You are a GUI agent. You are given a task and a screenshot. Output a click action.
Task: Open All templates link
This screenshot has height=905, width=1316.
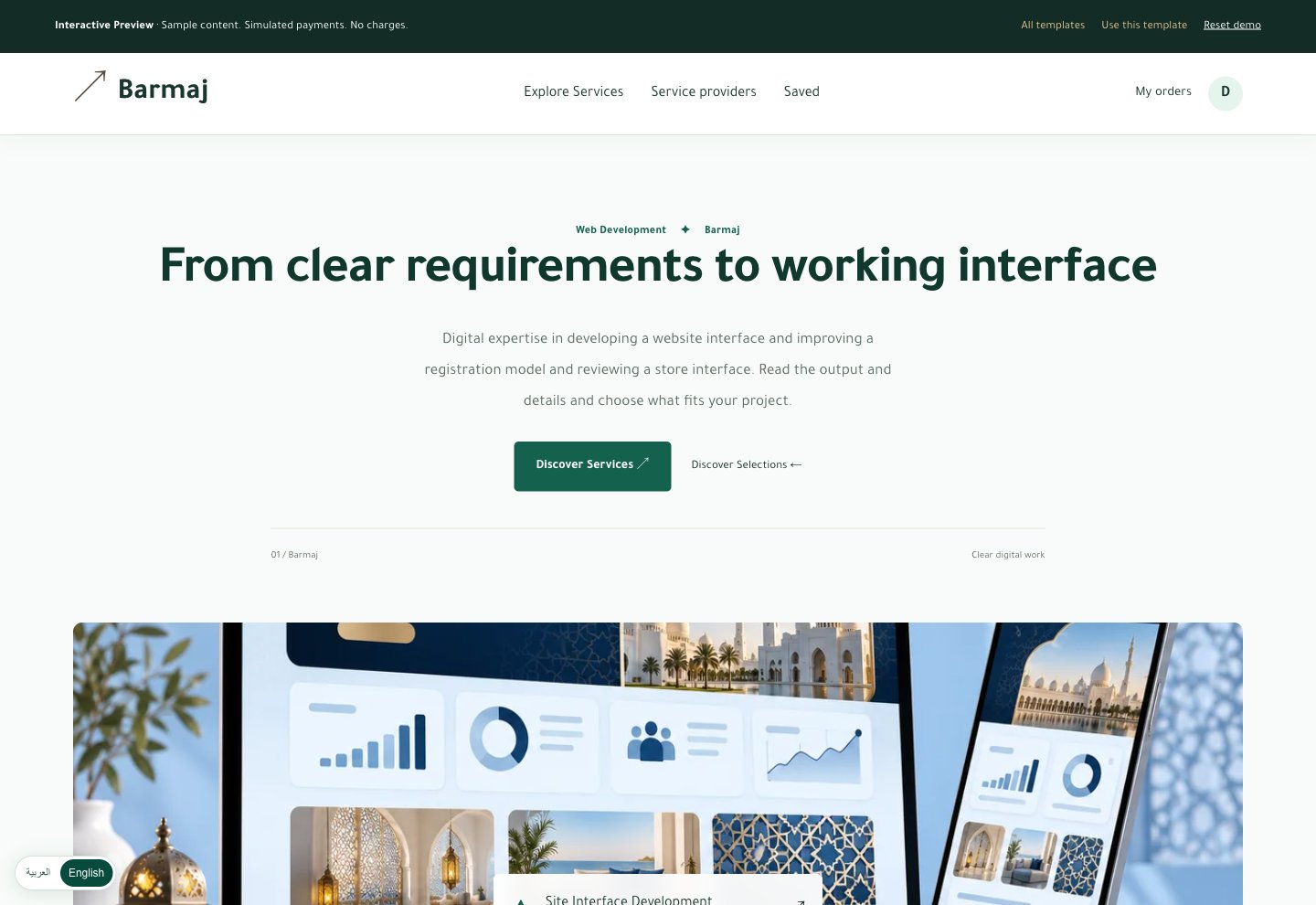click(x=1053, y=25)
